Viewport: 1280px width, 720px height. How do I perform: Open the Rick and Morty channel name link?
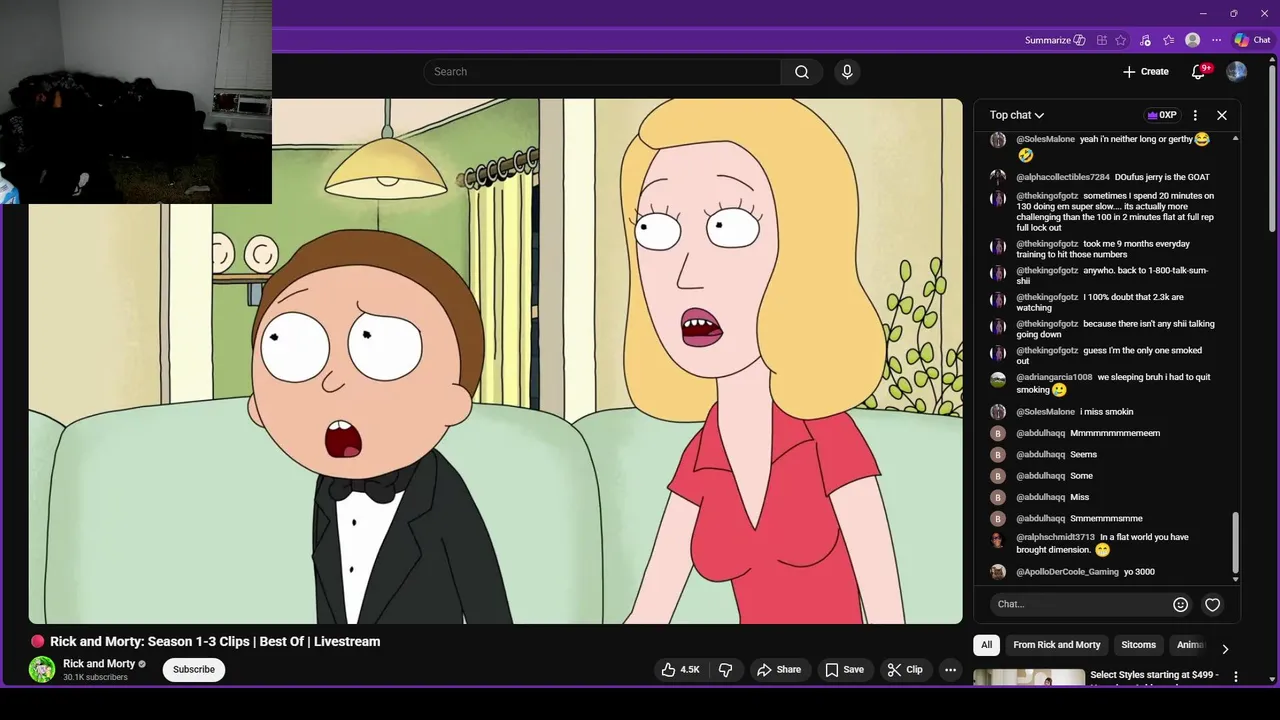coord(99,664)
